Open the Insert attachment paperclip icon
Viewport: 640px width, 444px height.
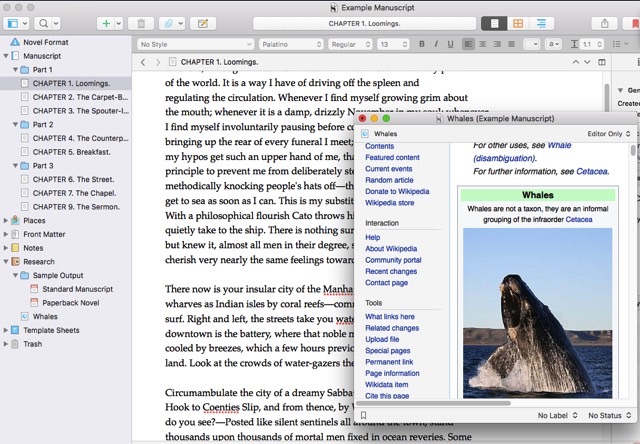169,24
